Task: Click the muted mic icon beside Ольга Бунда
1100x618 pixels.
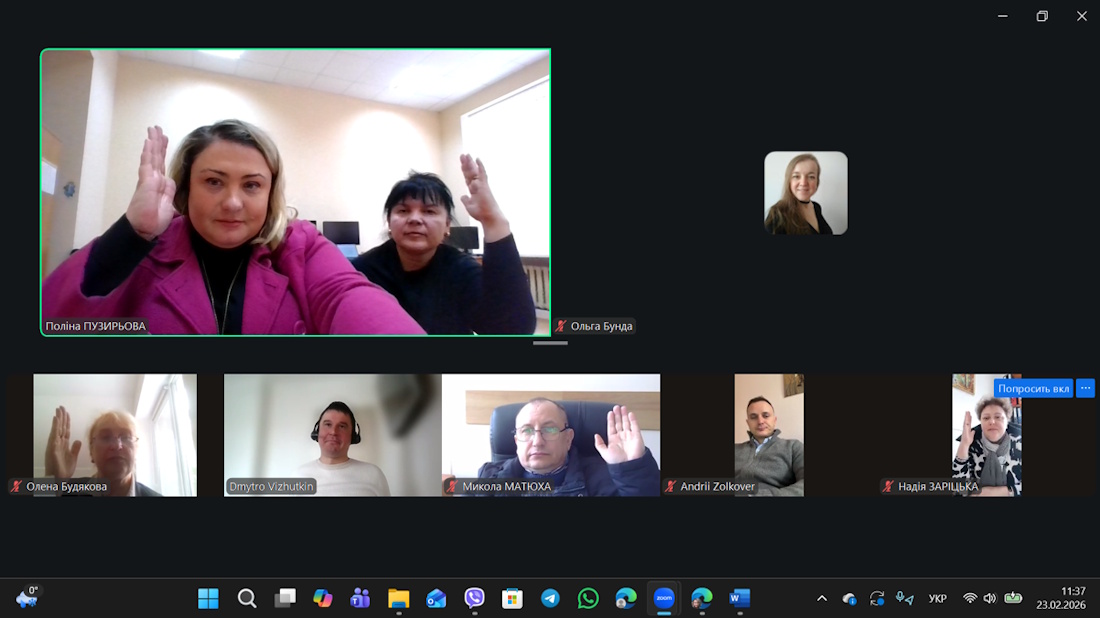Action: pos(562,326)
